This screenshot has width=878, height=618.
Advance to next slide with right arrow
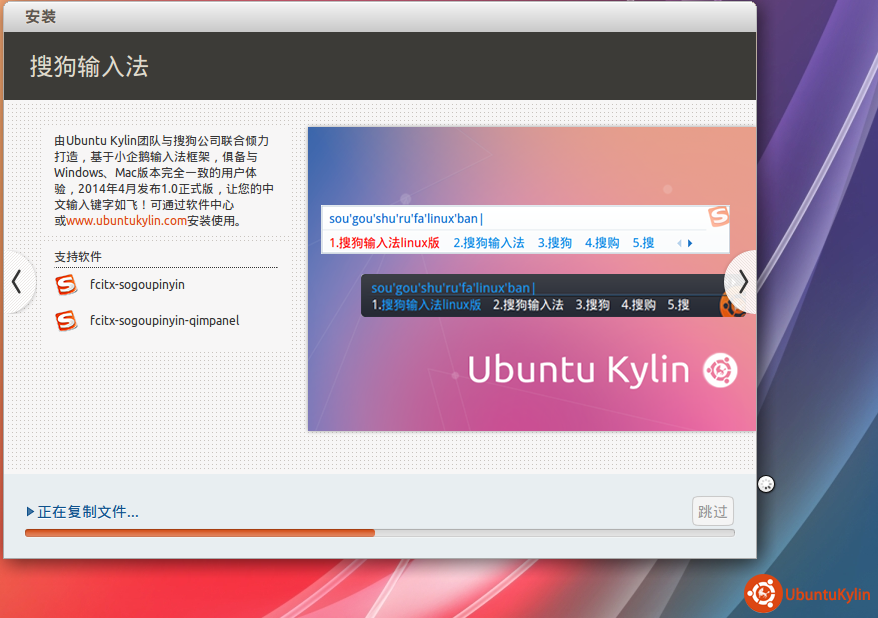click(x=743, y=282)
